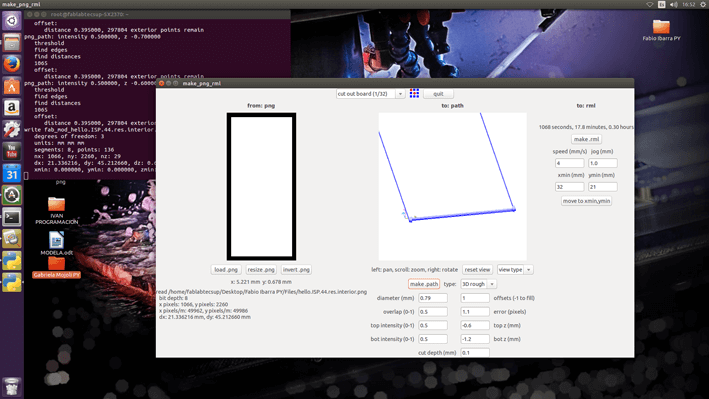Select the MODELA.odt desktop file
The image size is (709, 399).
57,243
